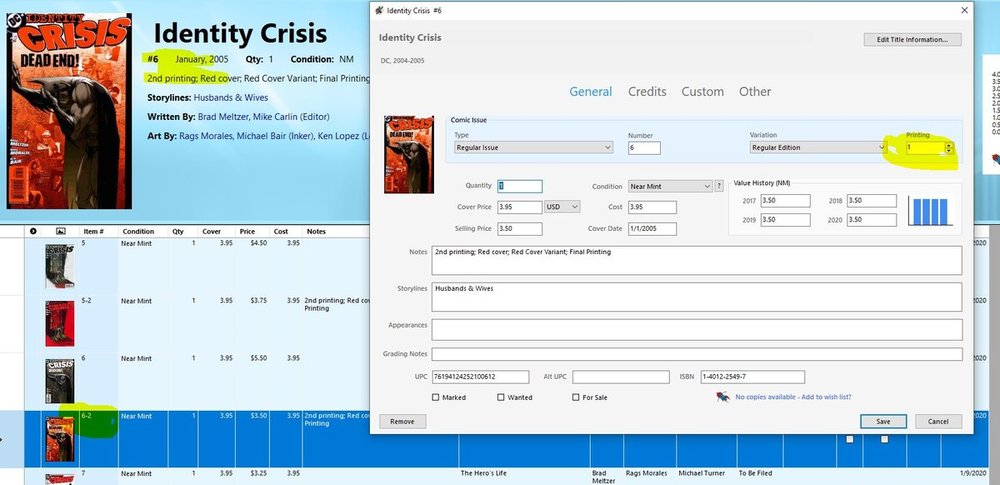1000x485 pixels.
Task: Click the Cover Date field
Action: [652, 229]
